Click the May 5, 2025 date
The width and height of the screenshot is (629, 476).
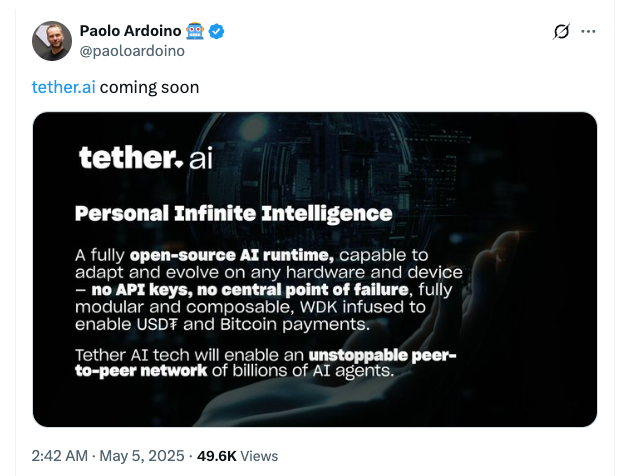143,455
